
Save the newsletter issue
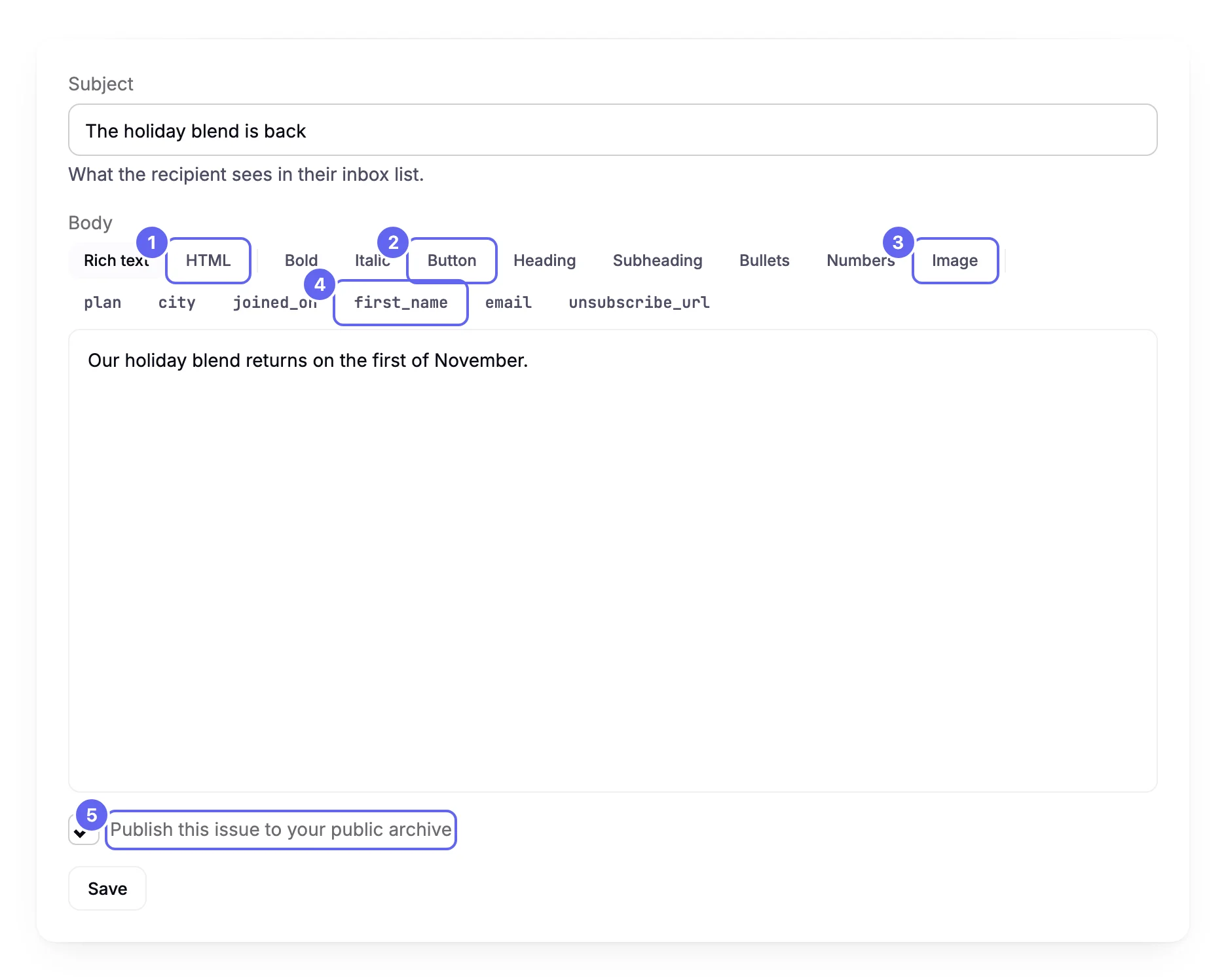pos(107,888)
